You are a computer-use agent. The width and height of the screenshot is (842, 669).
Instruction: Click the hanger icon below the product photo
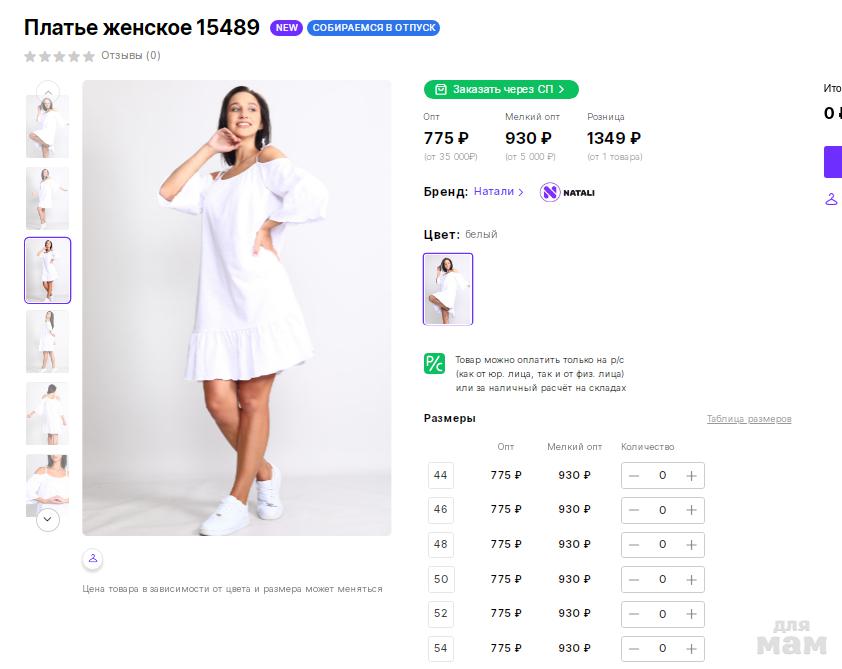(x=92, y=559)
